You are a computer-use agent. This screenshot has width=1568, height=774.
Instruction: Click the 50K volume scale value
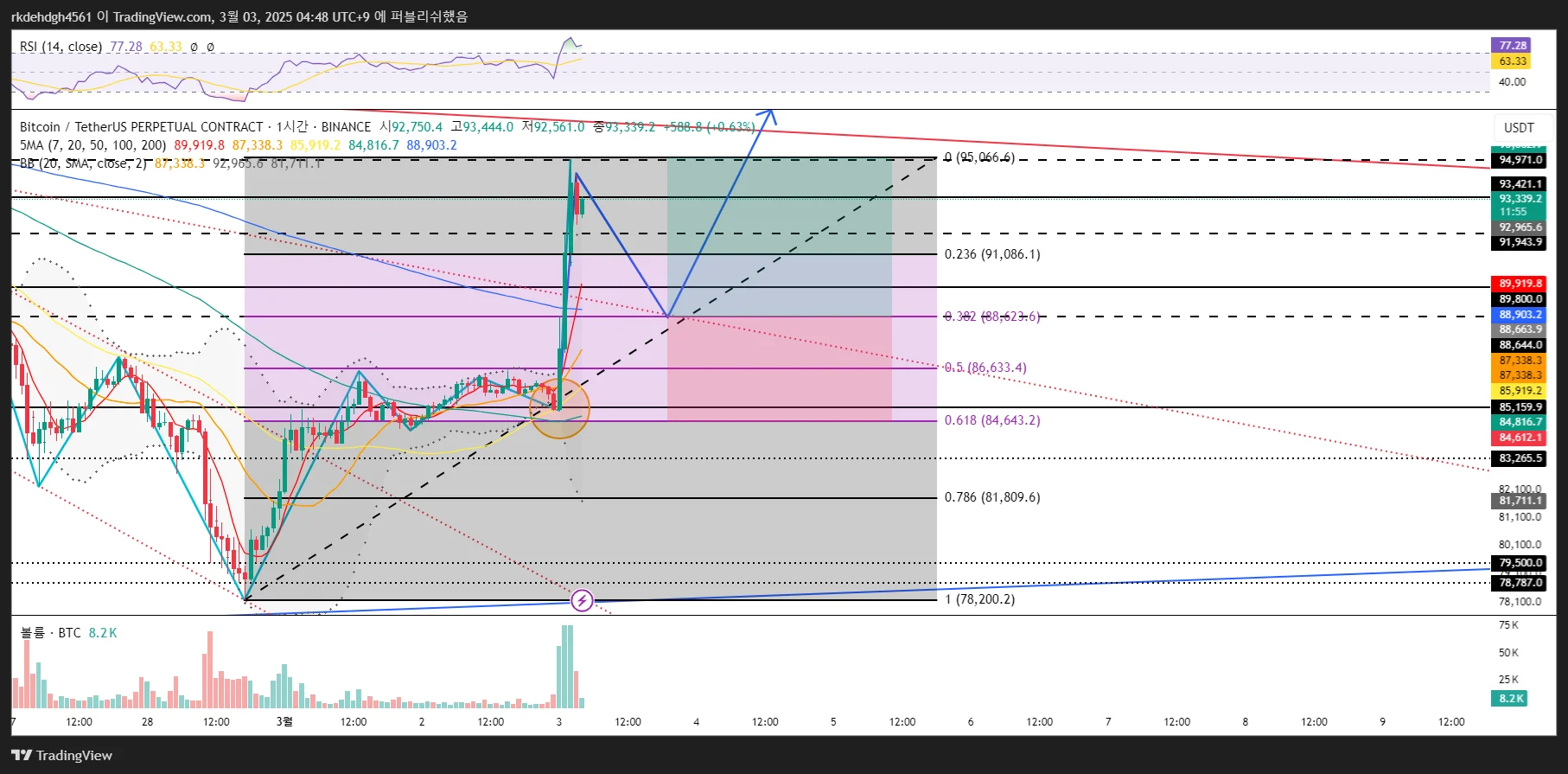(1508, 653)
